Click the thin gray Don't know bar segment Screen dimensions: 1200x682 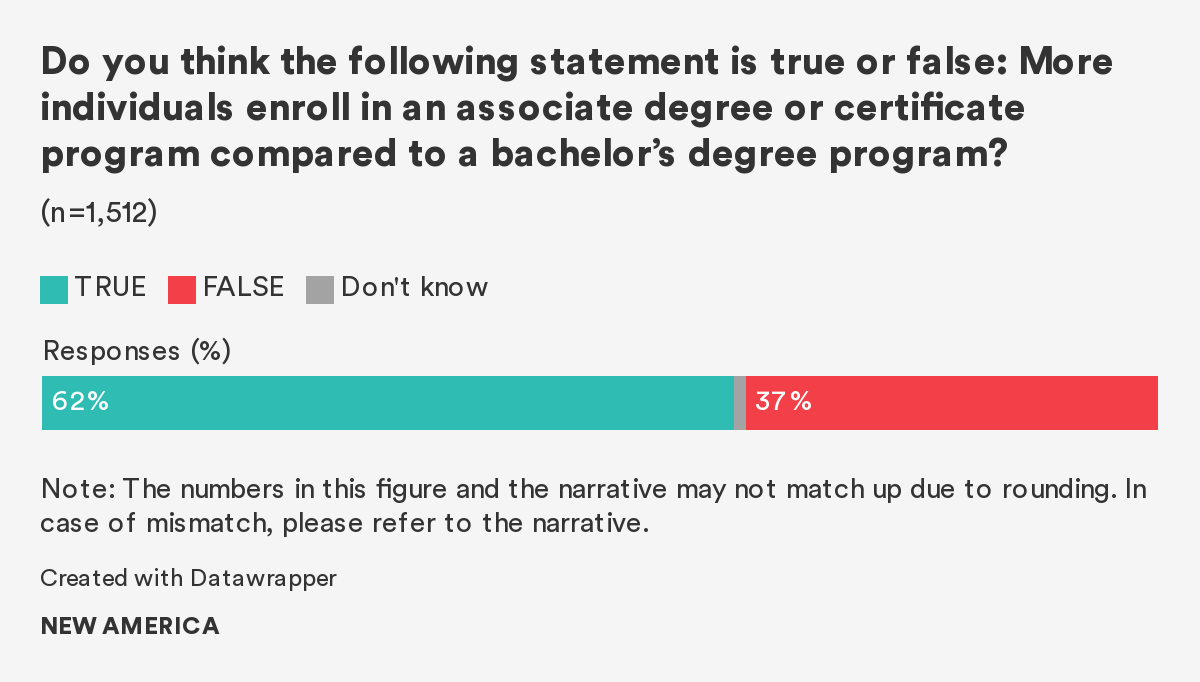740,403
